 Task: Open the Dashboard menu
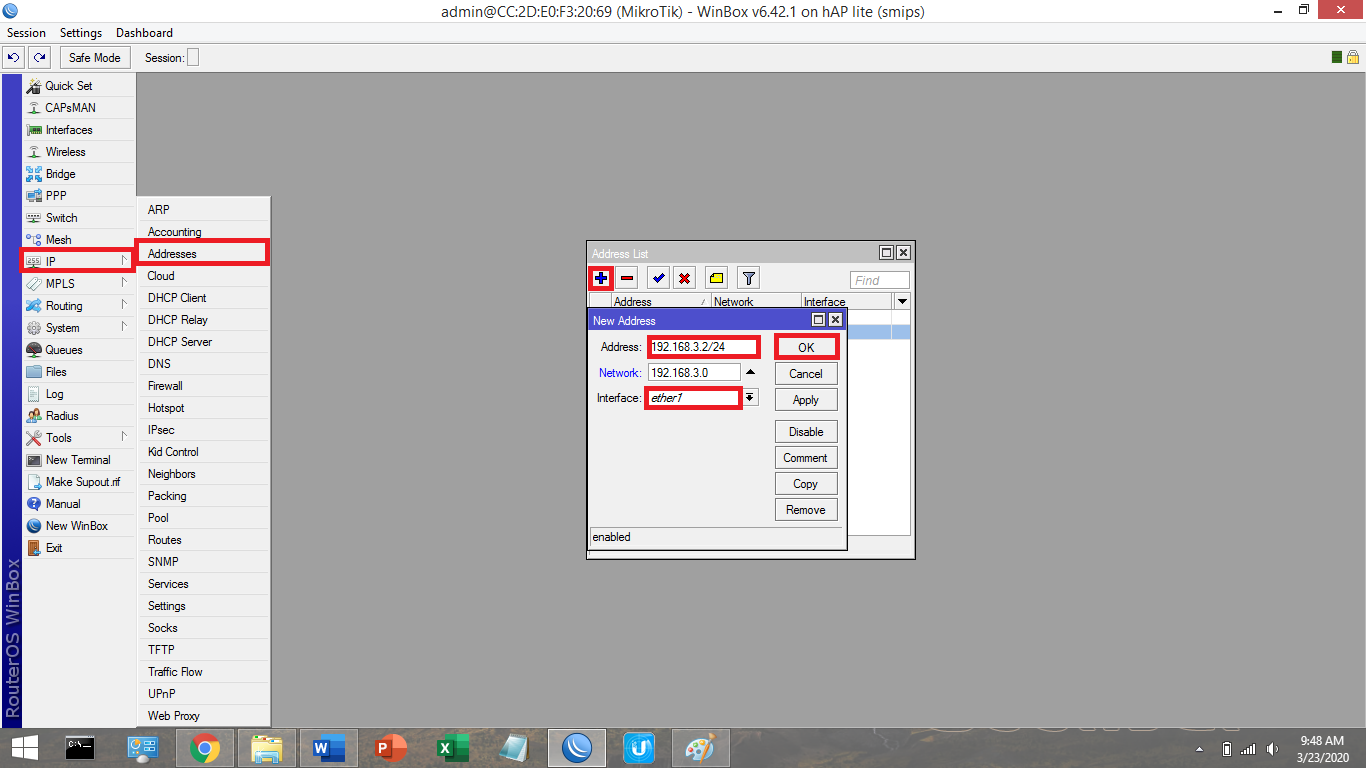coord(144,33)
